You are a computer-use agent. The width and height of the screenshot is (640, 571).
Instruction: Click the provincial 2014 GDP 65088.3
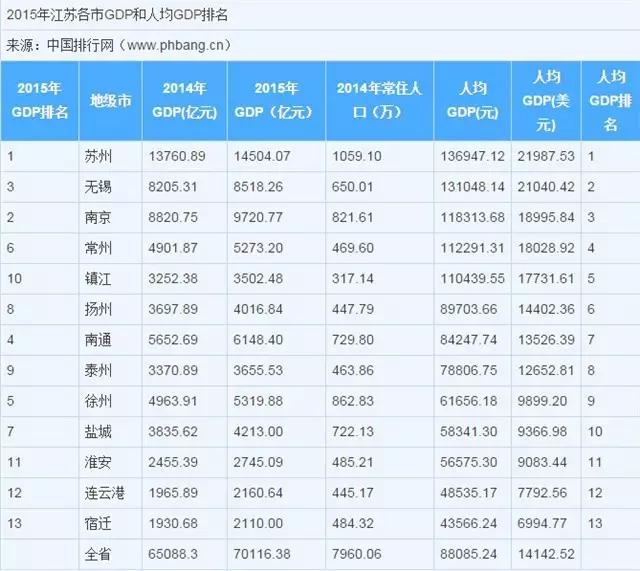click(x=173, y=554)
